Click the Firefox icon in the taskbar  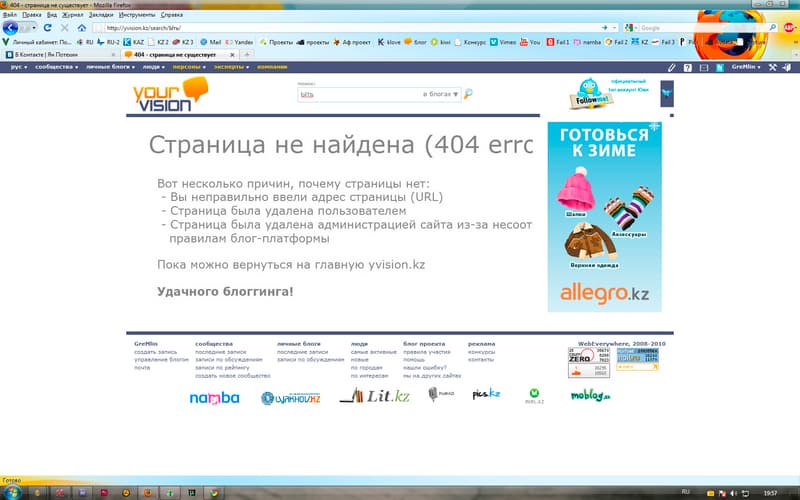(148, 493)
